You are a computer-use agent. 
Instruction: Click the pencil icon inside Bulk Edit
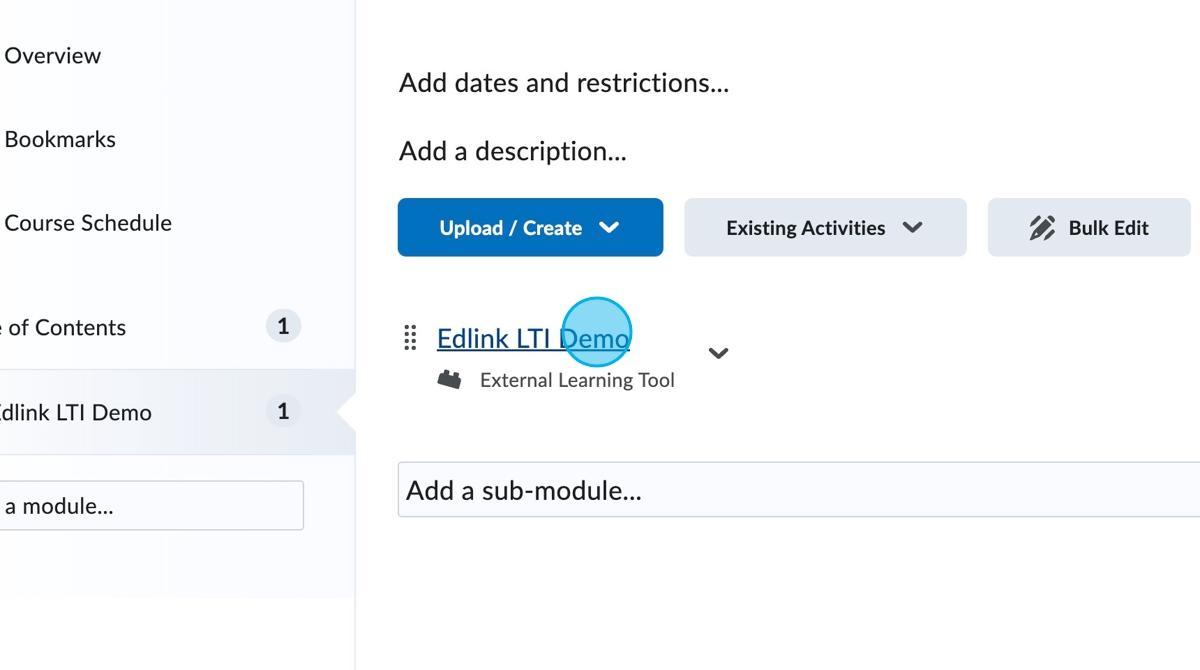[1043, 227]
